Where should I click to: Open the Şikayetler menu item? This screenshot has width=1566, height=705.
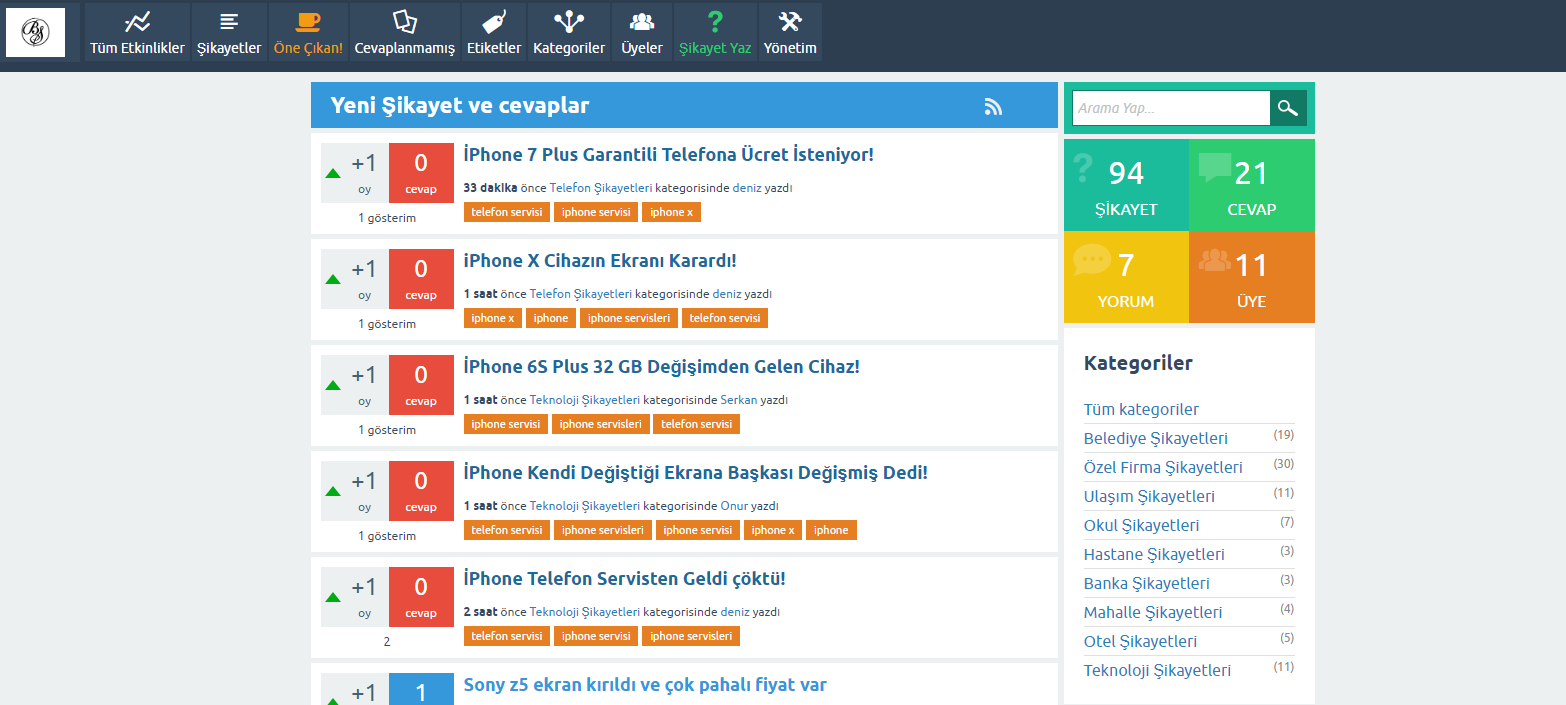pyautogui.click(x=229, y=32)
